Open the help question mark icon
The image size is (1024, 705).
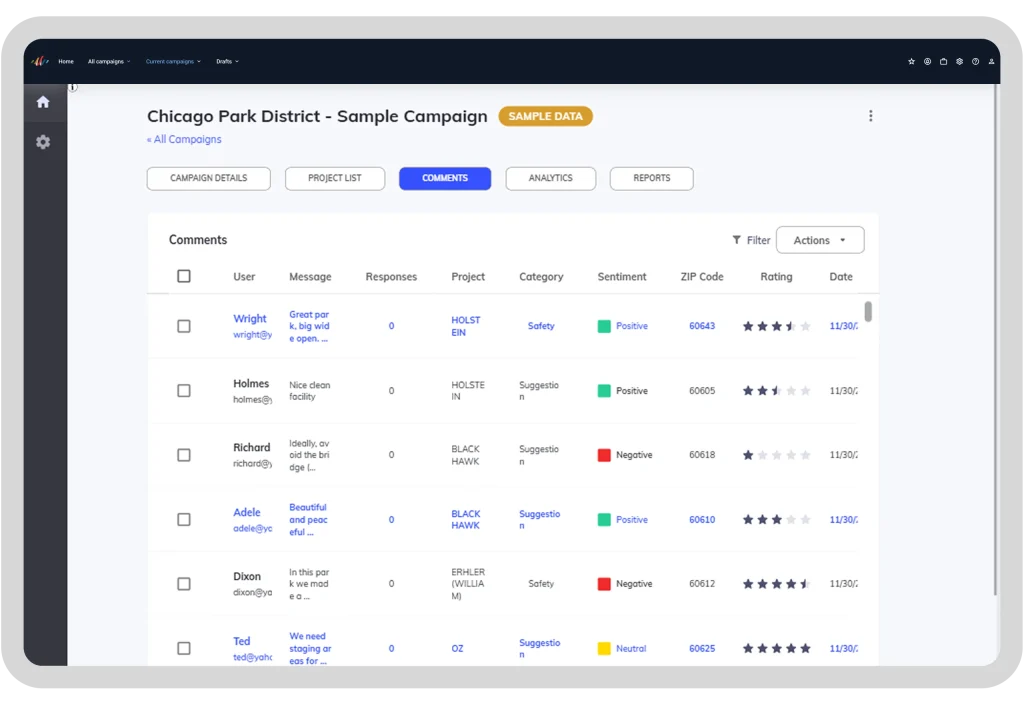coord(975,61)
